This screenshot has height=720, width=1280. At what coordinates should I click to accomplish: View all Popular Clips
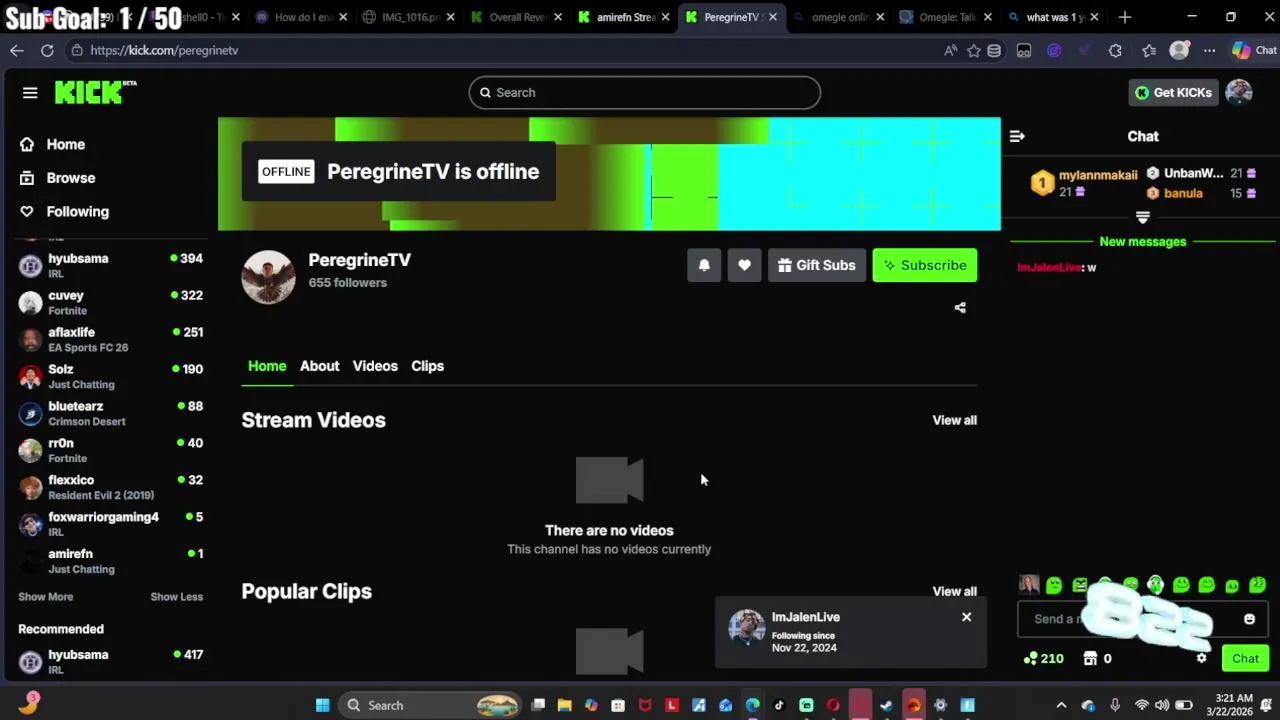(x=954, y=591)
